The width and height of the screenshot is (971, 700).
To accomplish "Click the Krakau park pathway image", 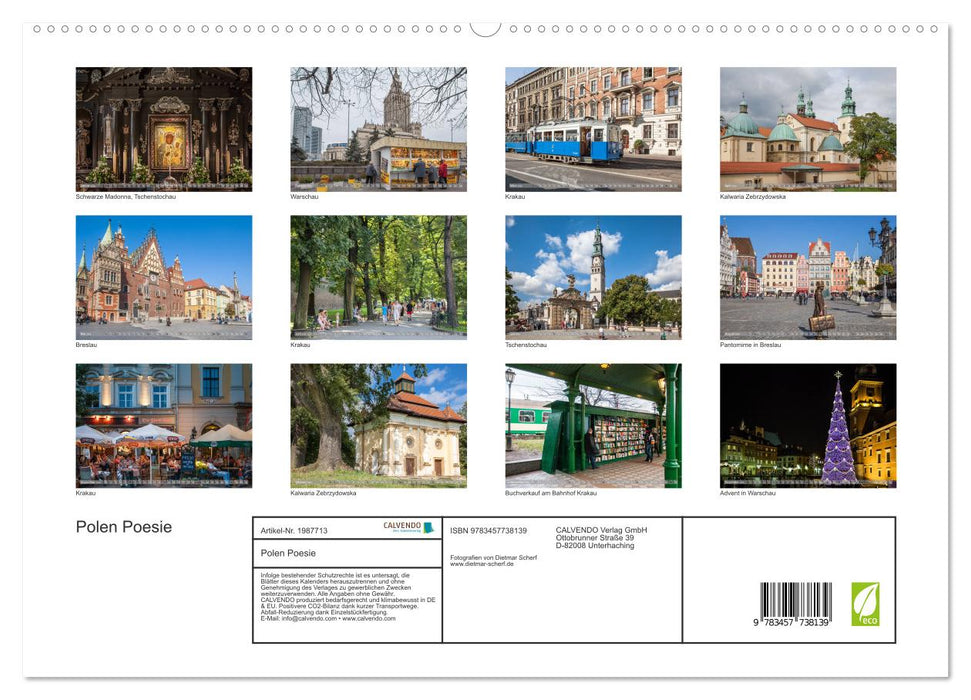I will 379,276.
